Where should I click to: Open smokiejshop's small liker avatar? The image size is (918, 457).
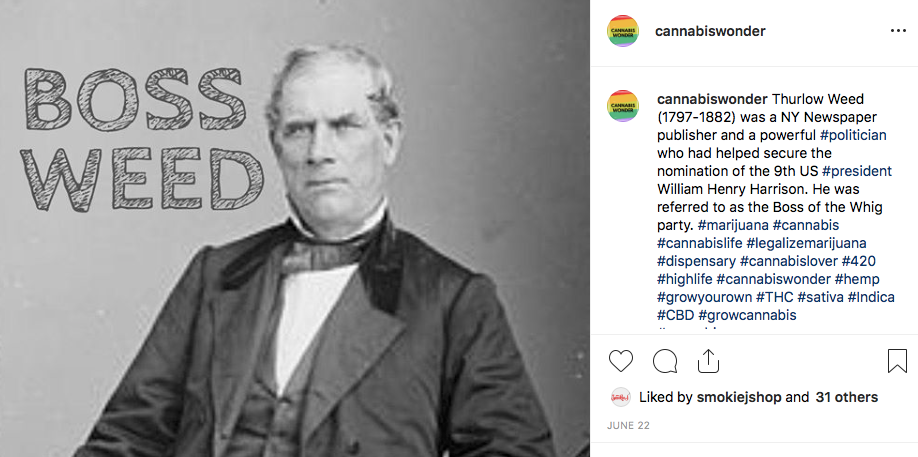[x=621, y=397]
